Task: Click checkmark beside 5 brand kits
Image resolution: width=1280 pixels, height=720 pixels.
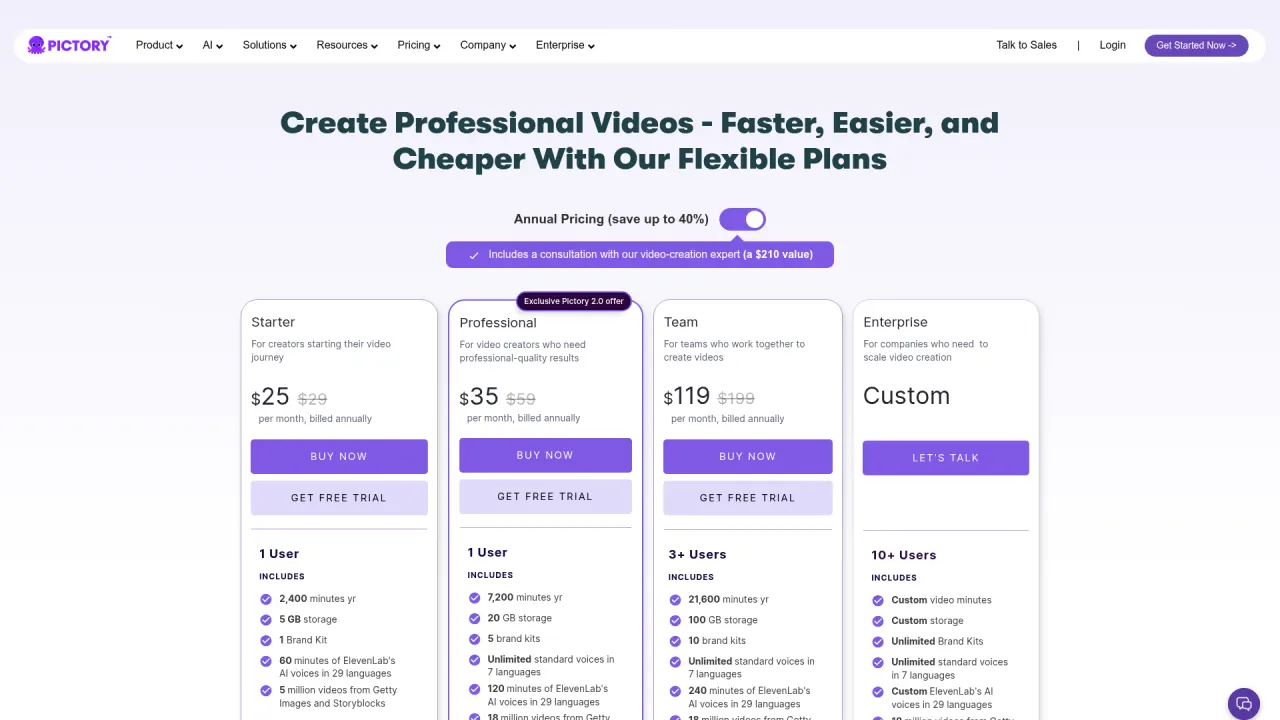Action: [474, 639]
